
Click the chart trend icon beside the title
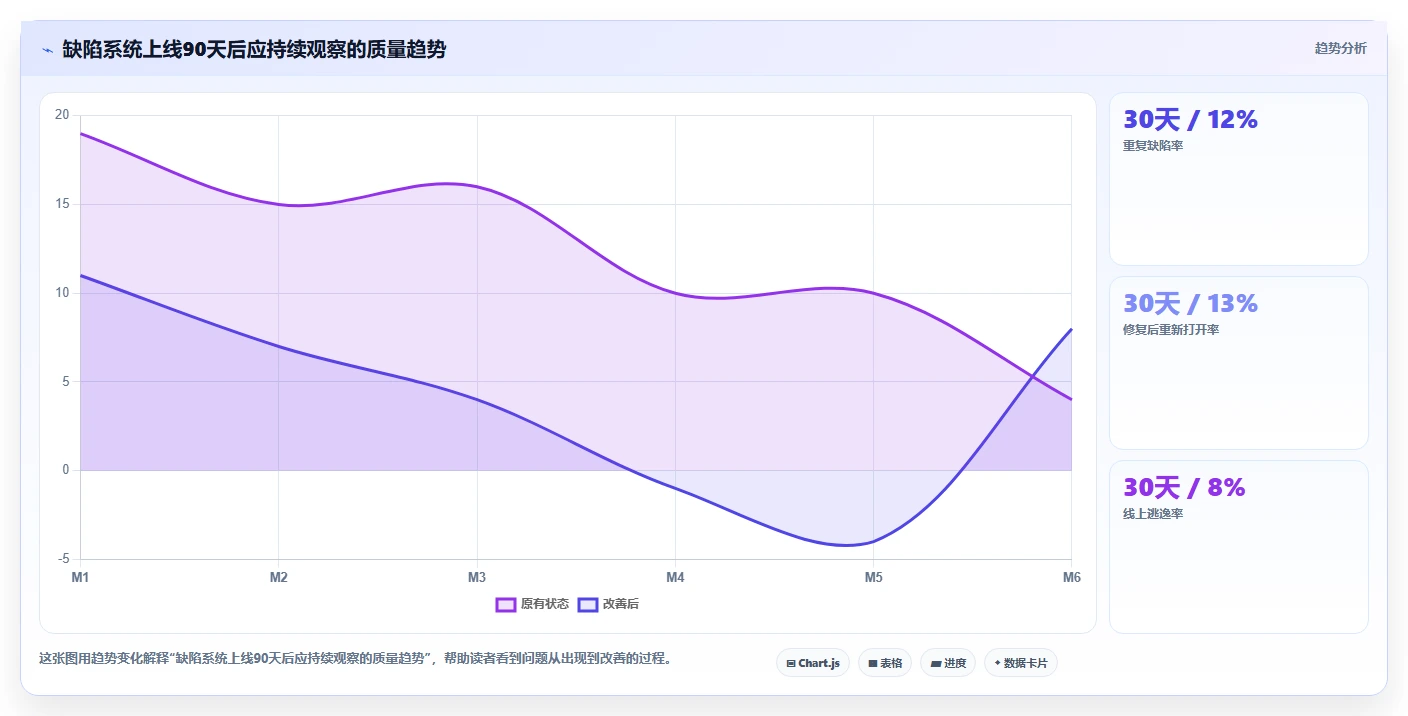point(47,50)
